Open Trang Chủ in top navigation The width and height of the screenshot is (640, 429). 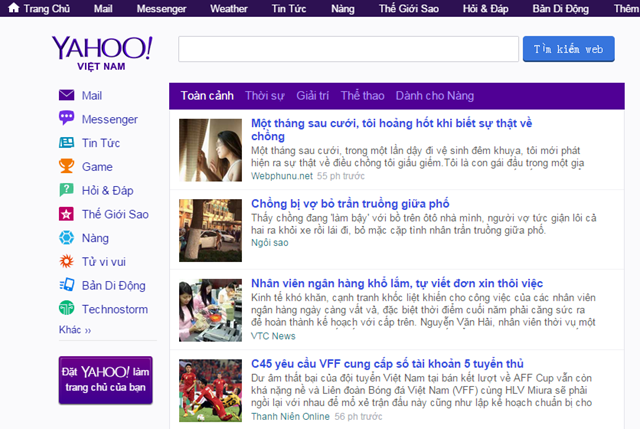(x=47, y=9)
